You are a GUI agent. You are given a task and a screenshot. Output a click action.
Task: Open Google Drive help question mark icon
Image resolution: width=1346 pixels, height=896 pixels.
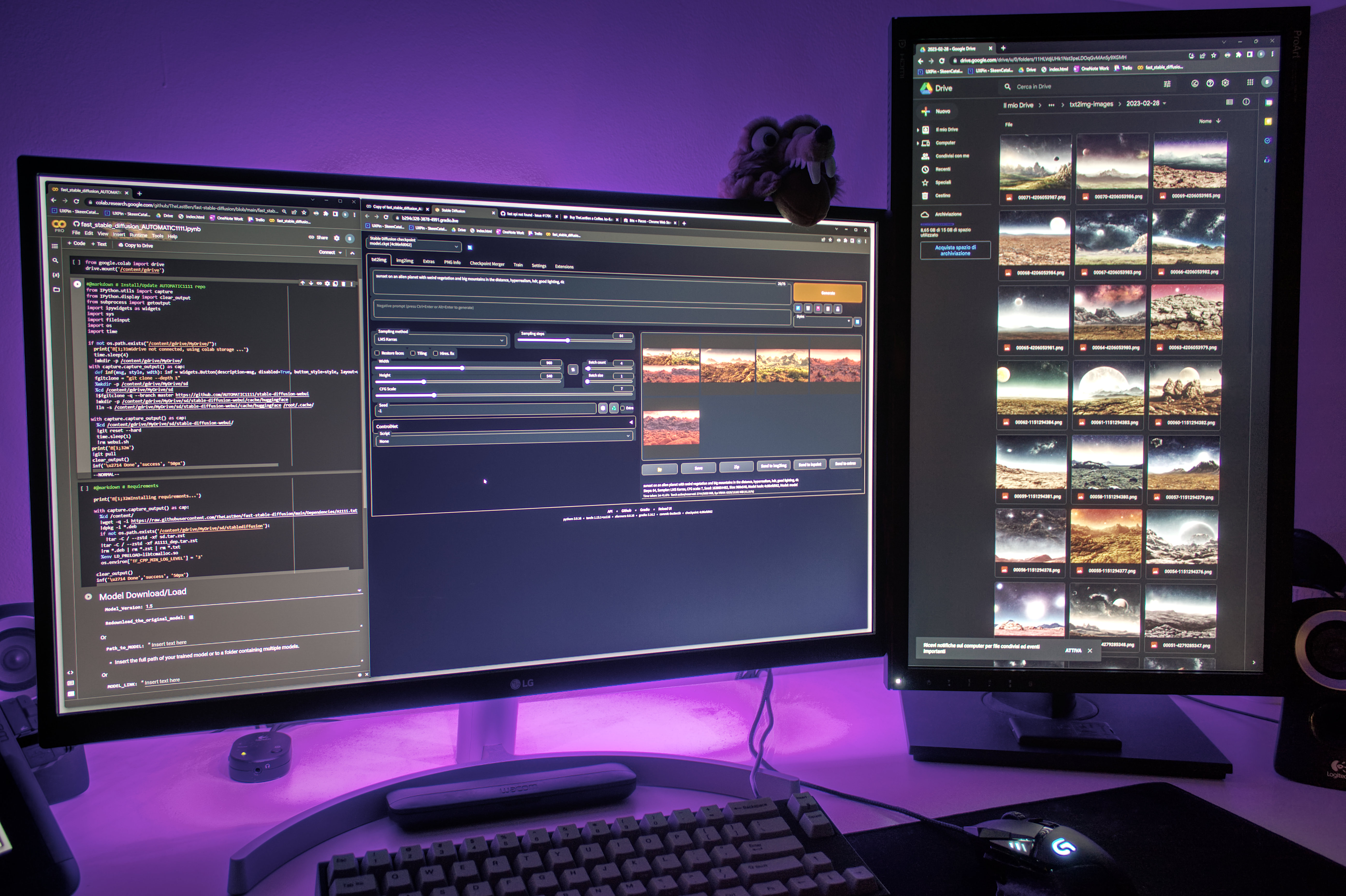coord(1210,83)
